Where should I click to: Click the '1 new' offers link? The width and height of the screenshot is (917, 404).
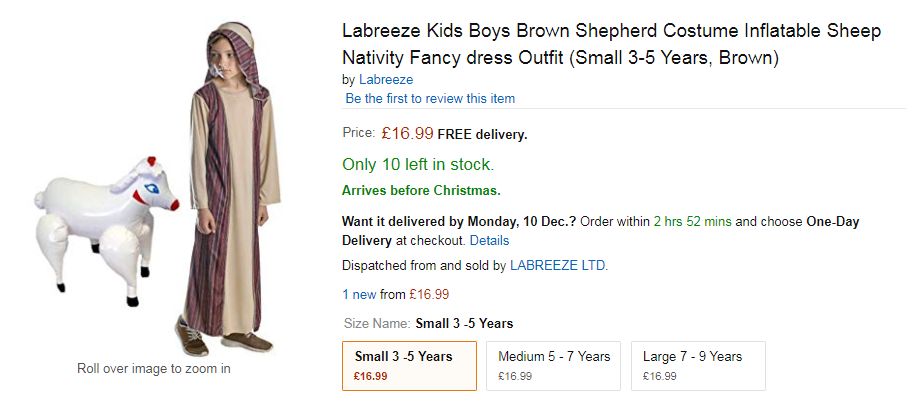[359, 294]
